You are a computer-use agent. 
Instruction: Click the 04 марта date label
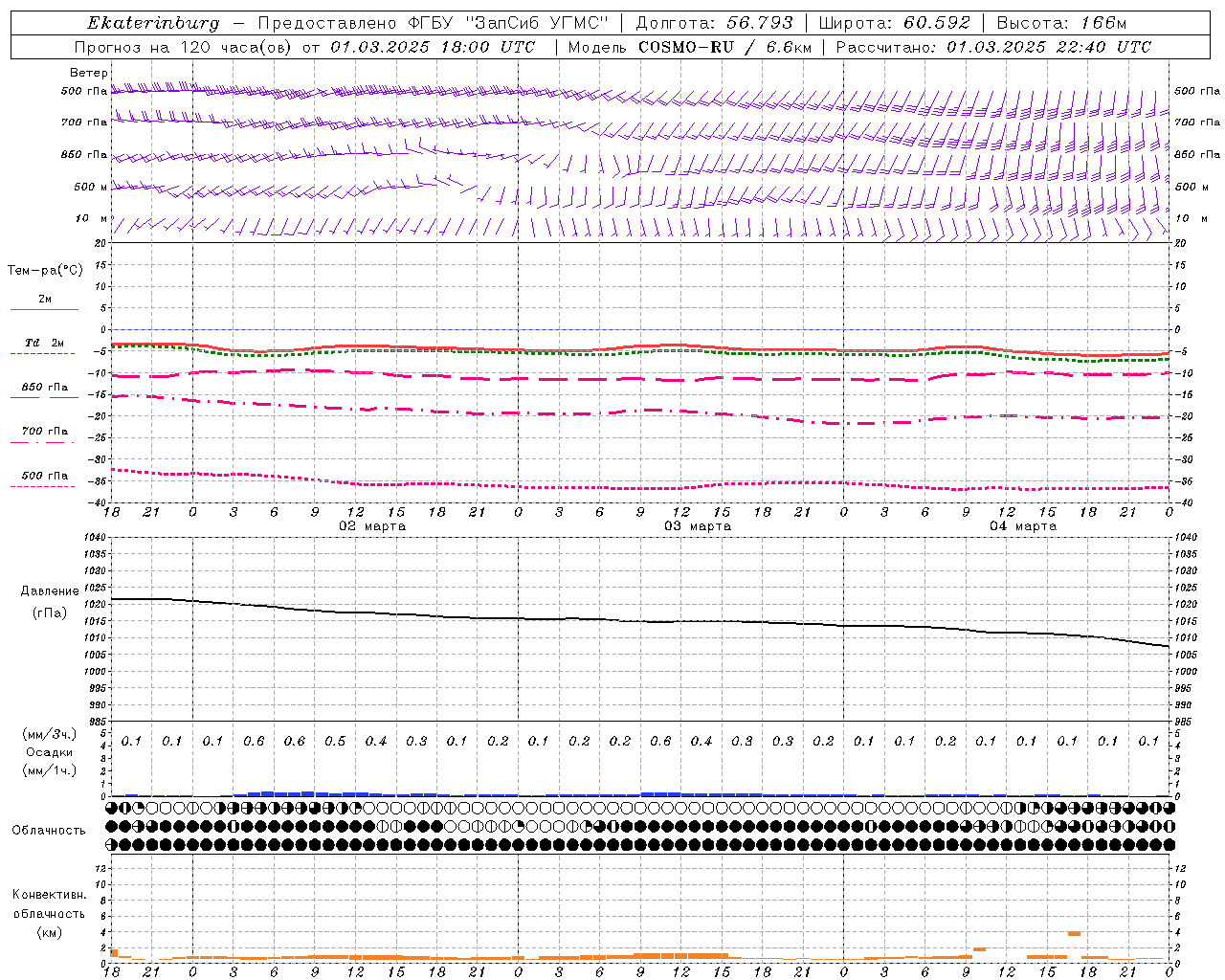(x=1023, y=526)
